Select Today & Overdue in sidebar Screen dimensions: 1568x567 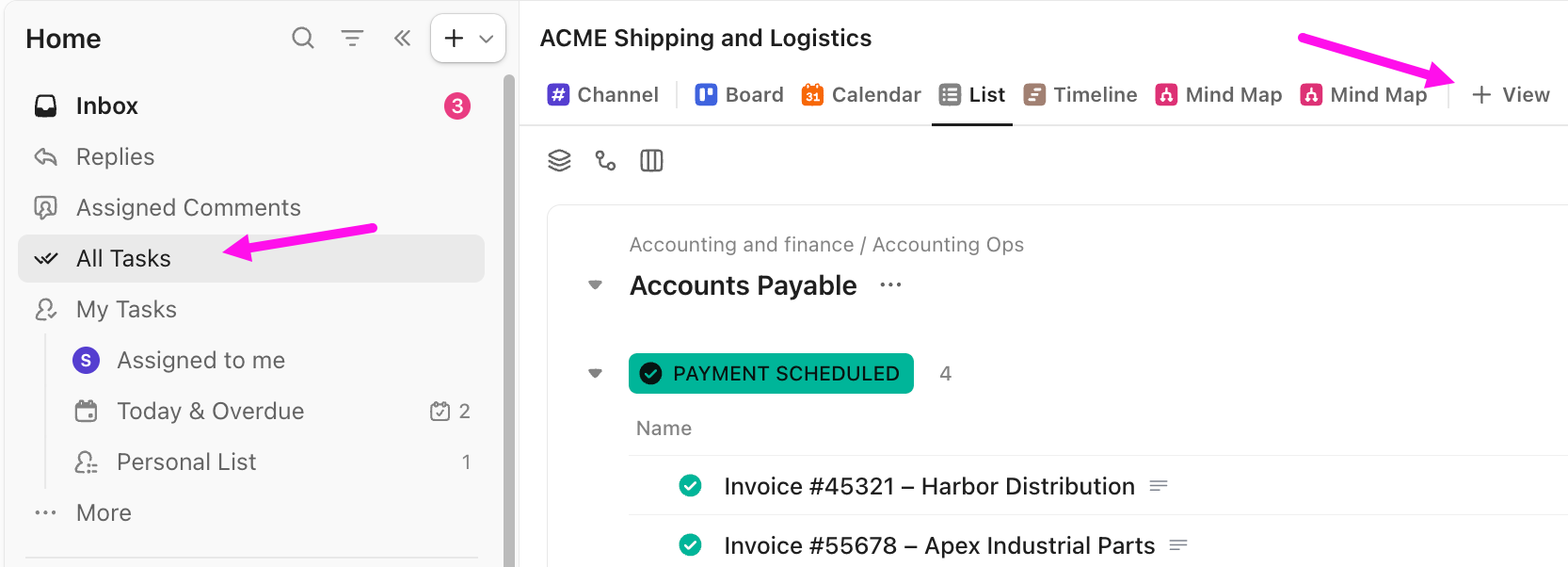pyautogui.click(x=210, y=412)
